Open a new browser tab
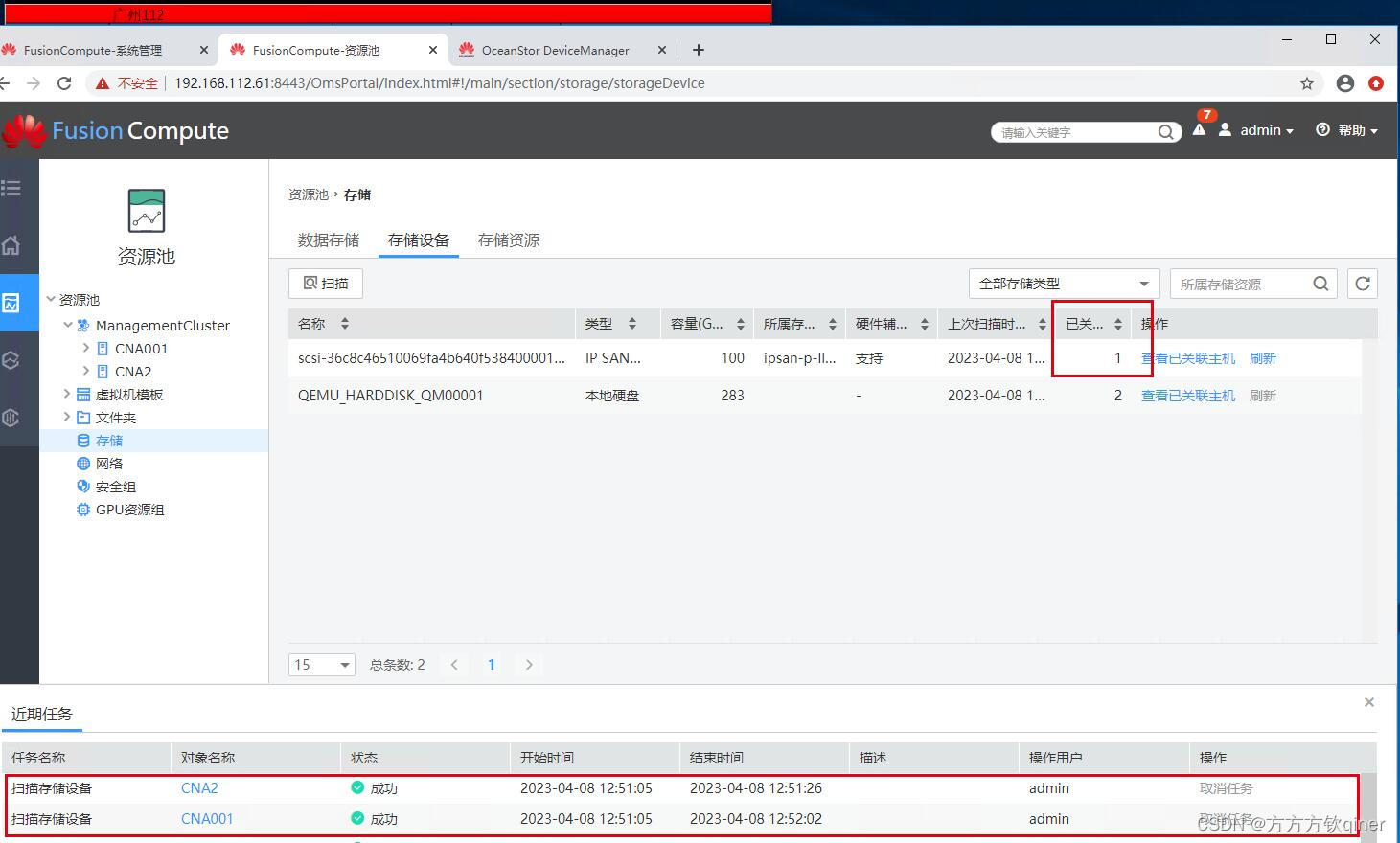The width and height of the screenshot is (1400, 843). pyautogui.click(x=699, y=50)
